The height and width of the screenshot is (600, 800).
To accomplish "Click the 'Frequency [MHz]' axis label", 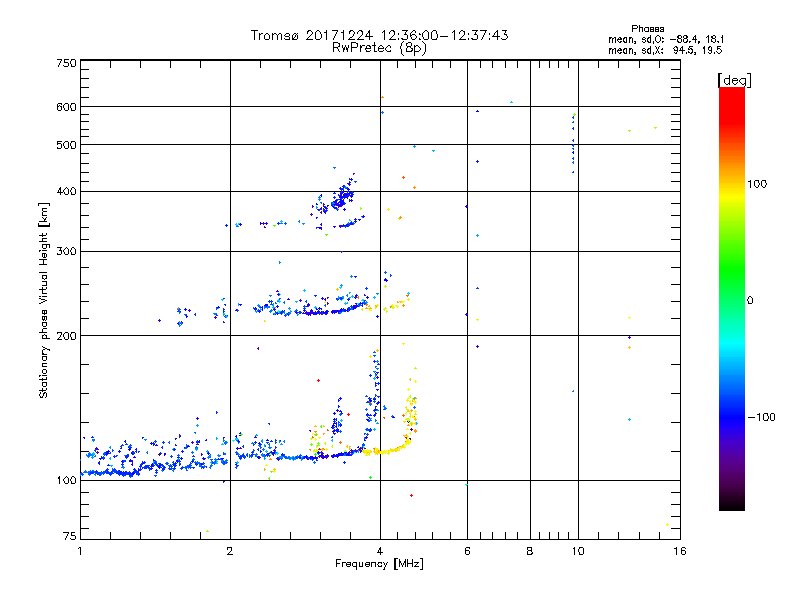I will click(x=379, y=564).
